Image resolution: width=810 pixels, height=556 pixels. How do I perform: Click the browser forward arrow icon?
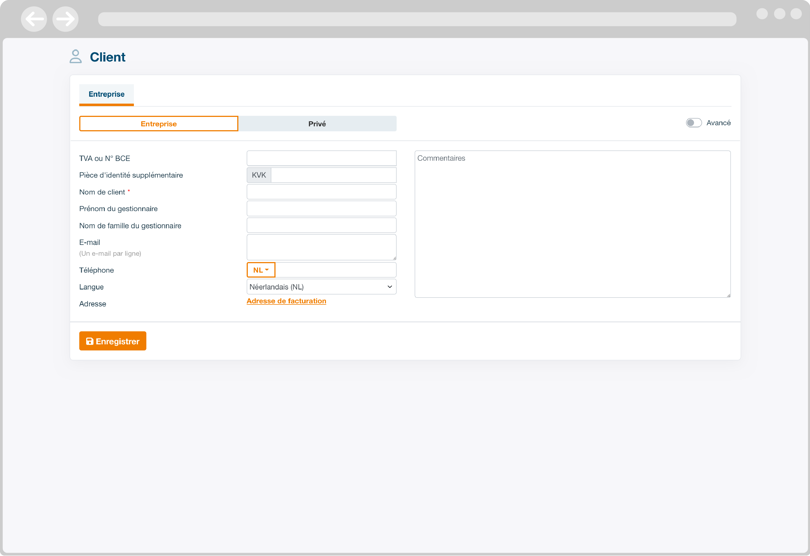[x=65, y=19]
